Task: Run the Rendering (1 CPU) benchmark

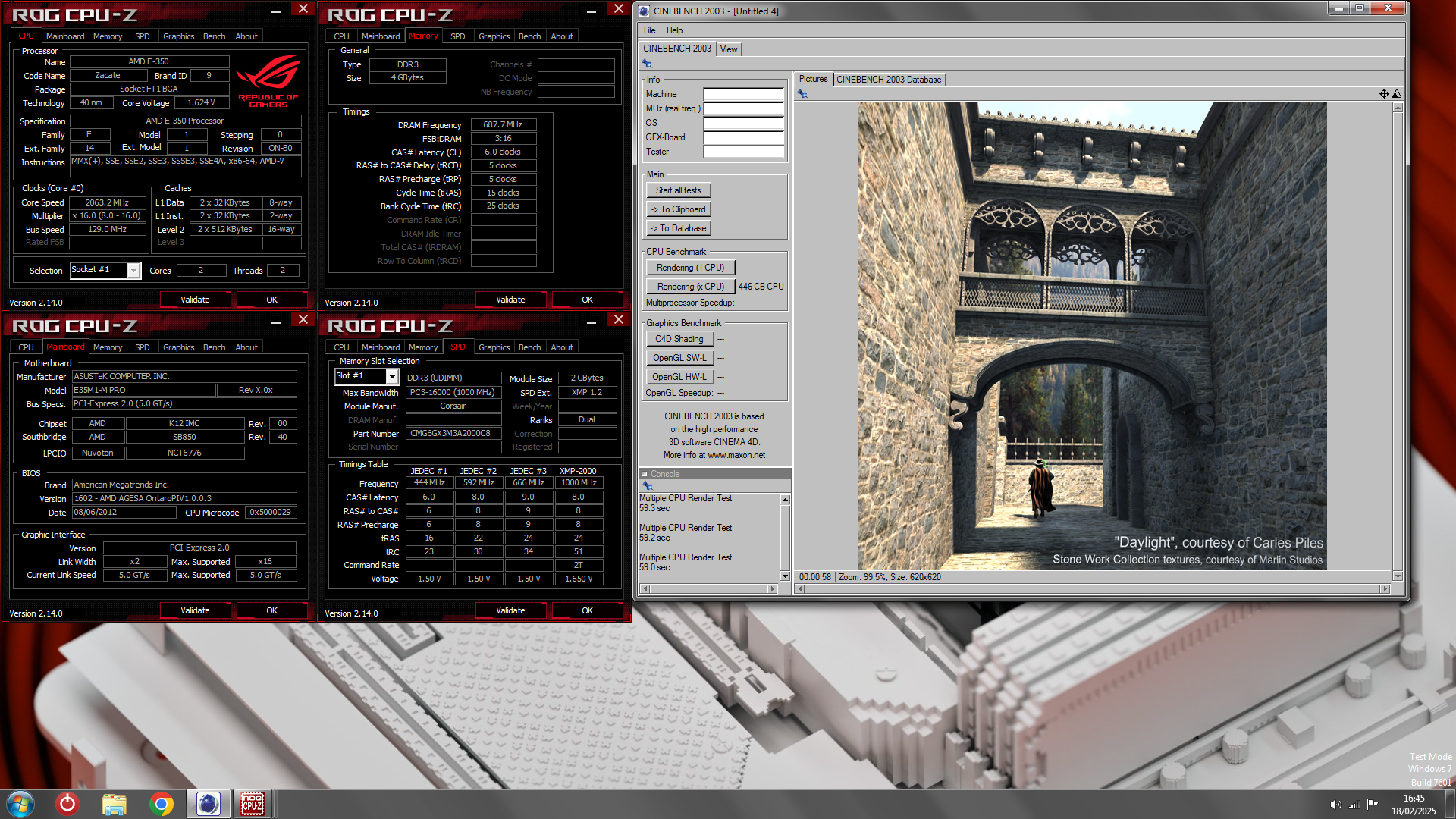Action: 691,268
